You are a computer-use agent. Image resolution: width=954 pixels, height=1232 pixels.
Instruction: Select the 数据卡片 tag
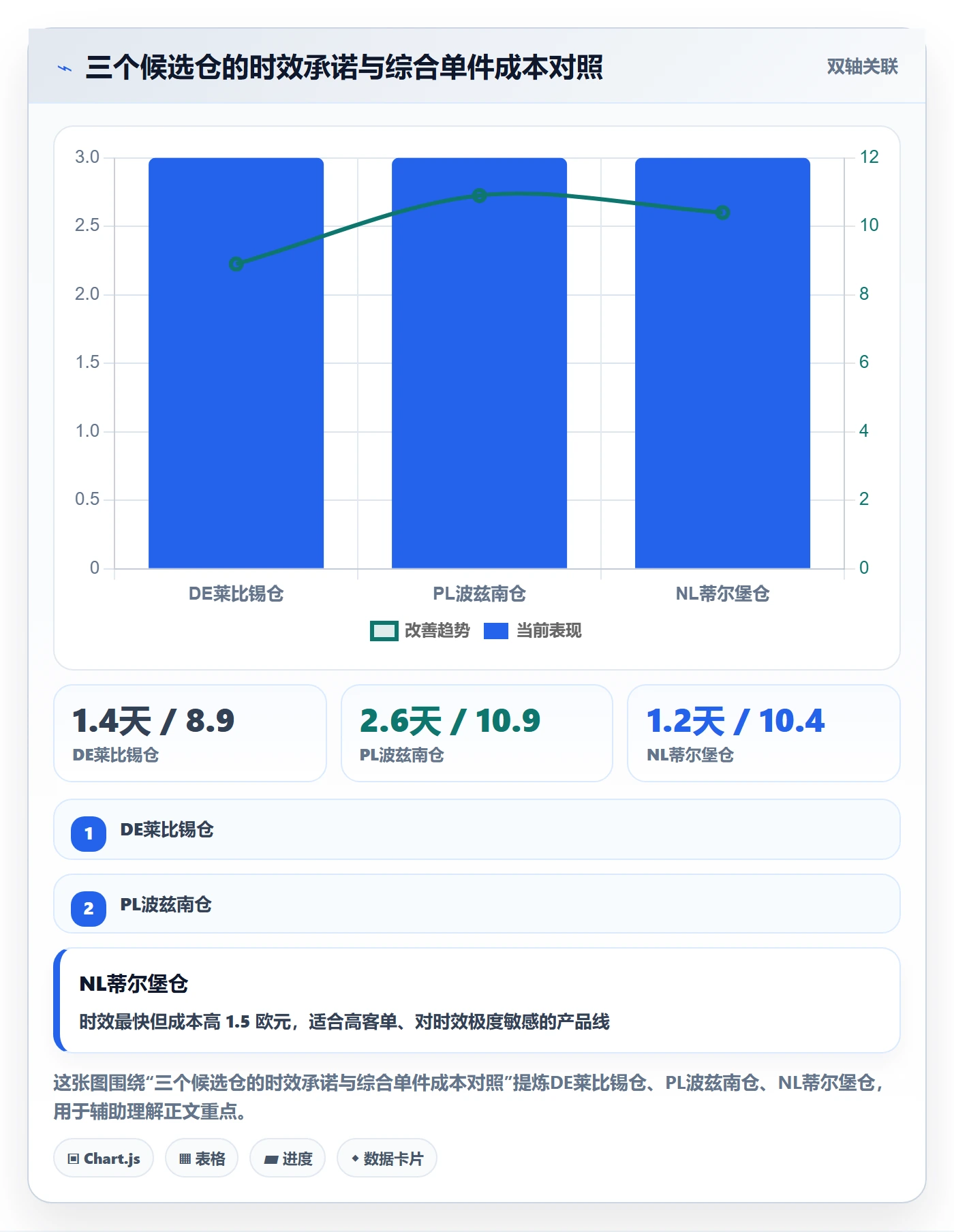[387, 1158]
